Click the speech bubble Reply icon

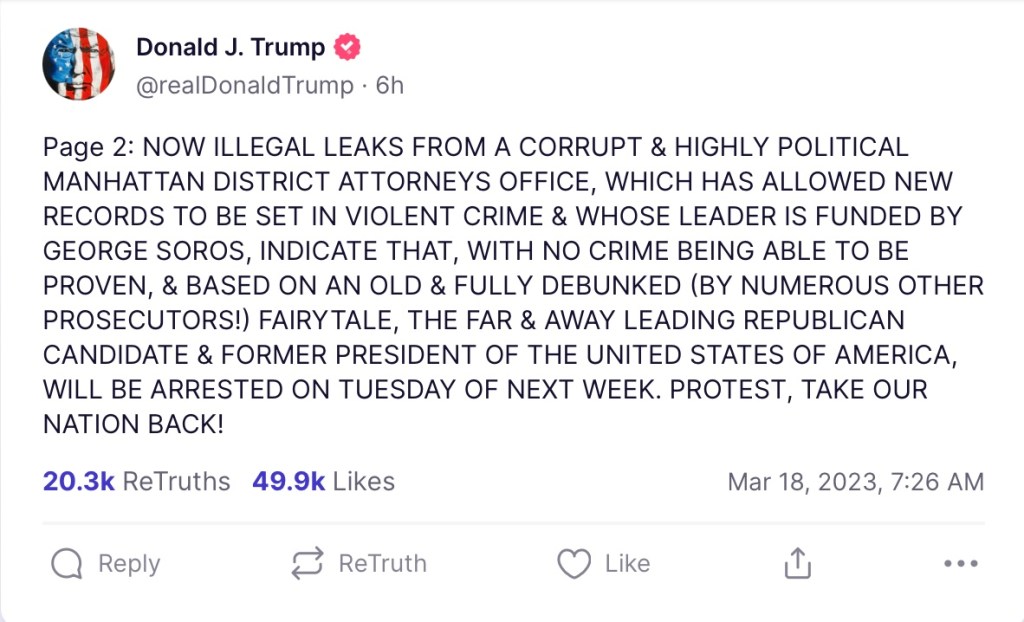pos(66,565)
